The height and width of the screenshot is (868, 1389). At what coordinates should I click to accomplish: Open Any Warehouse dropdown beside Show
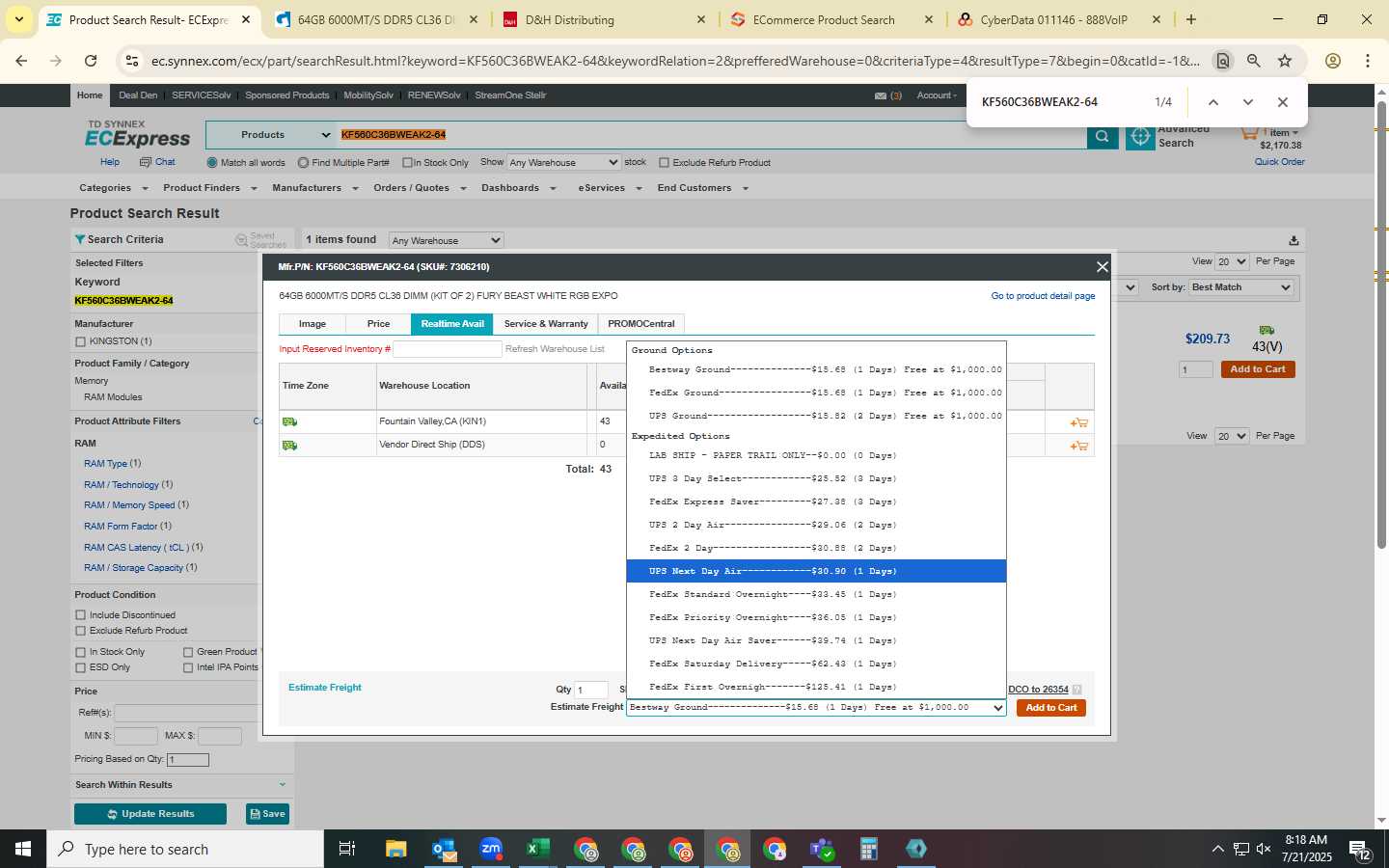pos(563,162)
